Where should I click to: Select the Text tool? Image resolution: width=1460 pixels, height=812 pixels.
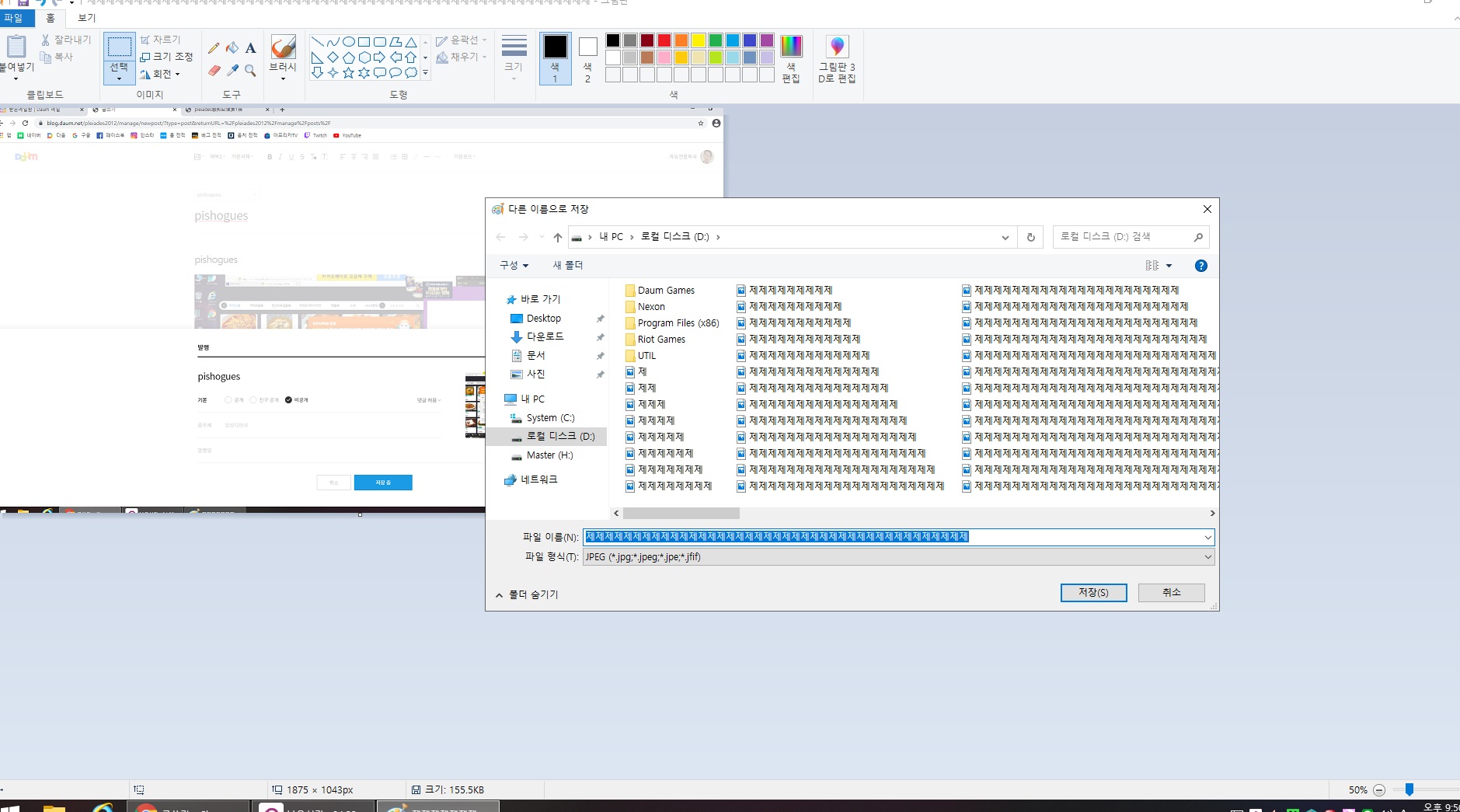pyautogui.click(x=250, y=48)
